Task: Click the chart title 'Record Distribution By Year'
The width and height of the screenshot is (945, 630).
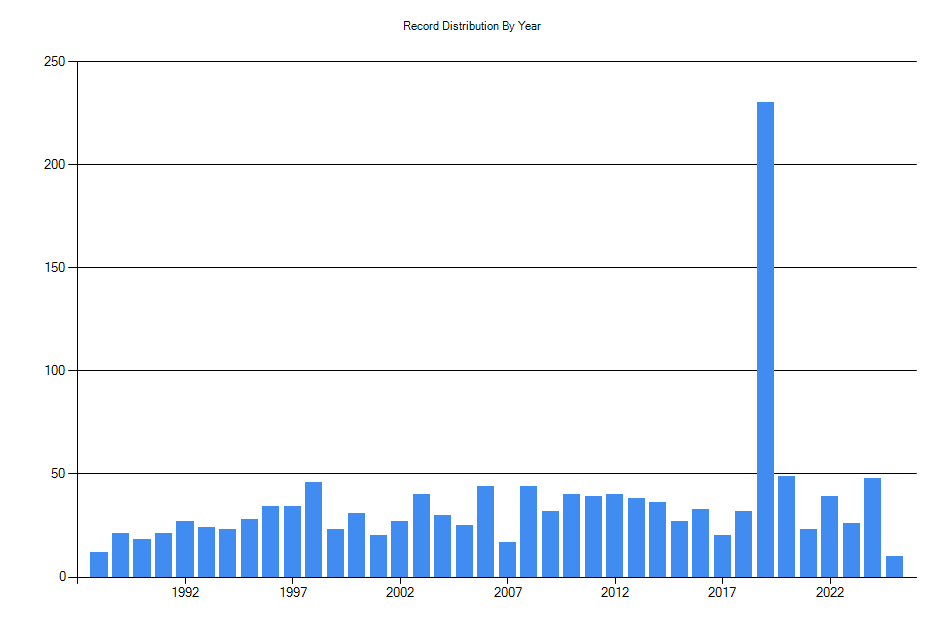Action: pyautogui.click(x=471, y=26)
